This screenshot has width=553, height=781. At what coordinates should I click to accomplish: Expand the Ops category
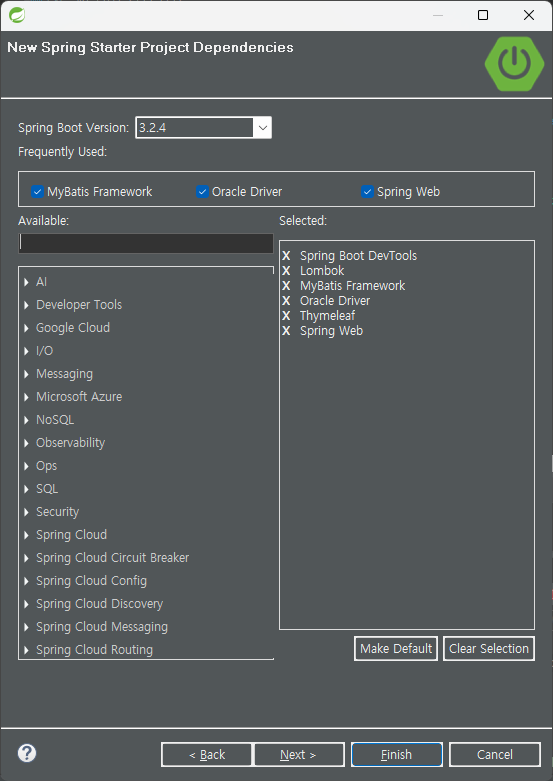pos(26,466)
